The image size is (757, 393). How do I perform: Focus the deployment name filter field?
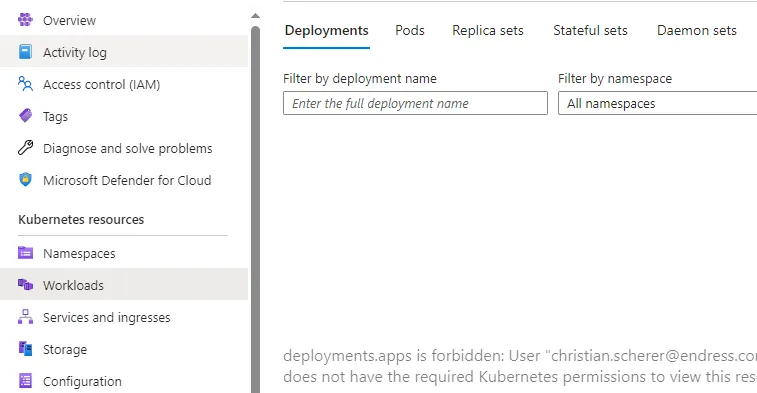tap(415, 103)
